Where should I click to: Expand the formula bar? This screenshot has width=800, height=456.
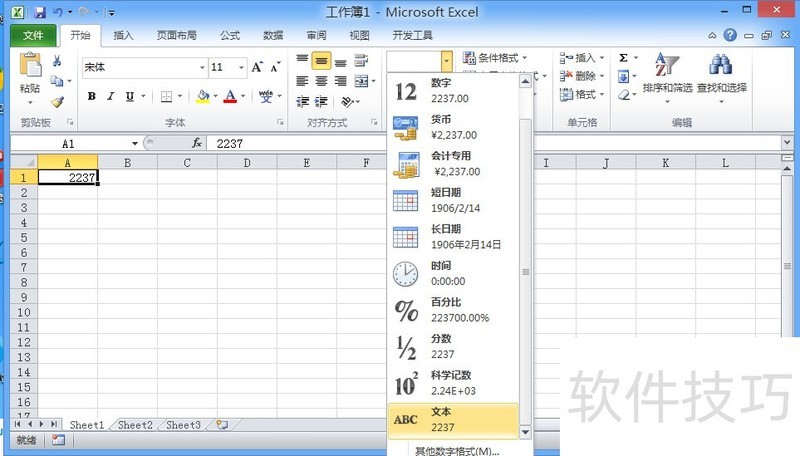tap(786, 143)
